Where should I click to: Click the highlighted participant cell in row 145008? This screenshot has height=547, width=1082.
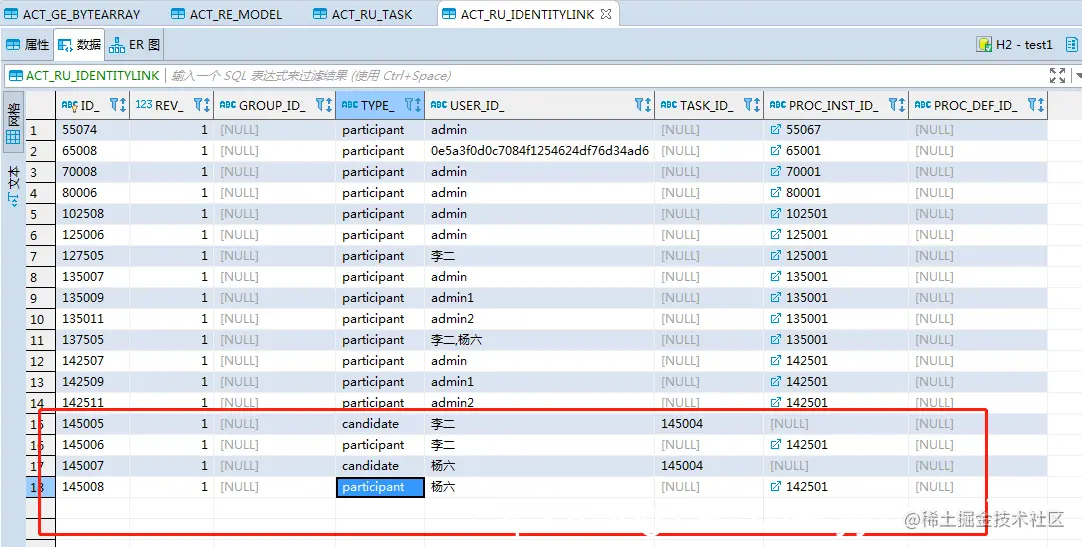(x=380, y=487)
